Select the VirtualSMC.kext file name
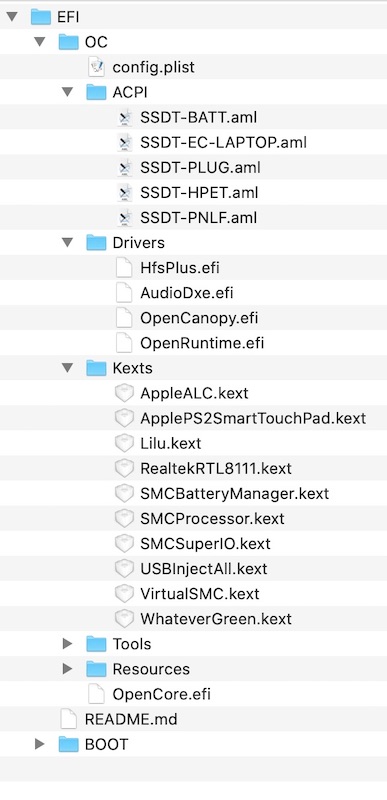This screenshot has height=800, width=387. pyautogui.click(x=200, y=593)
